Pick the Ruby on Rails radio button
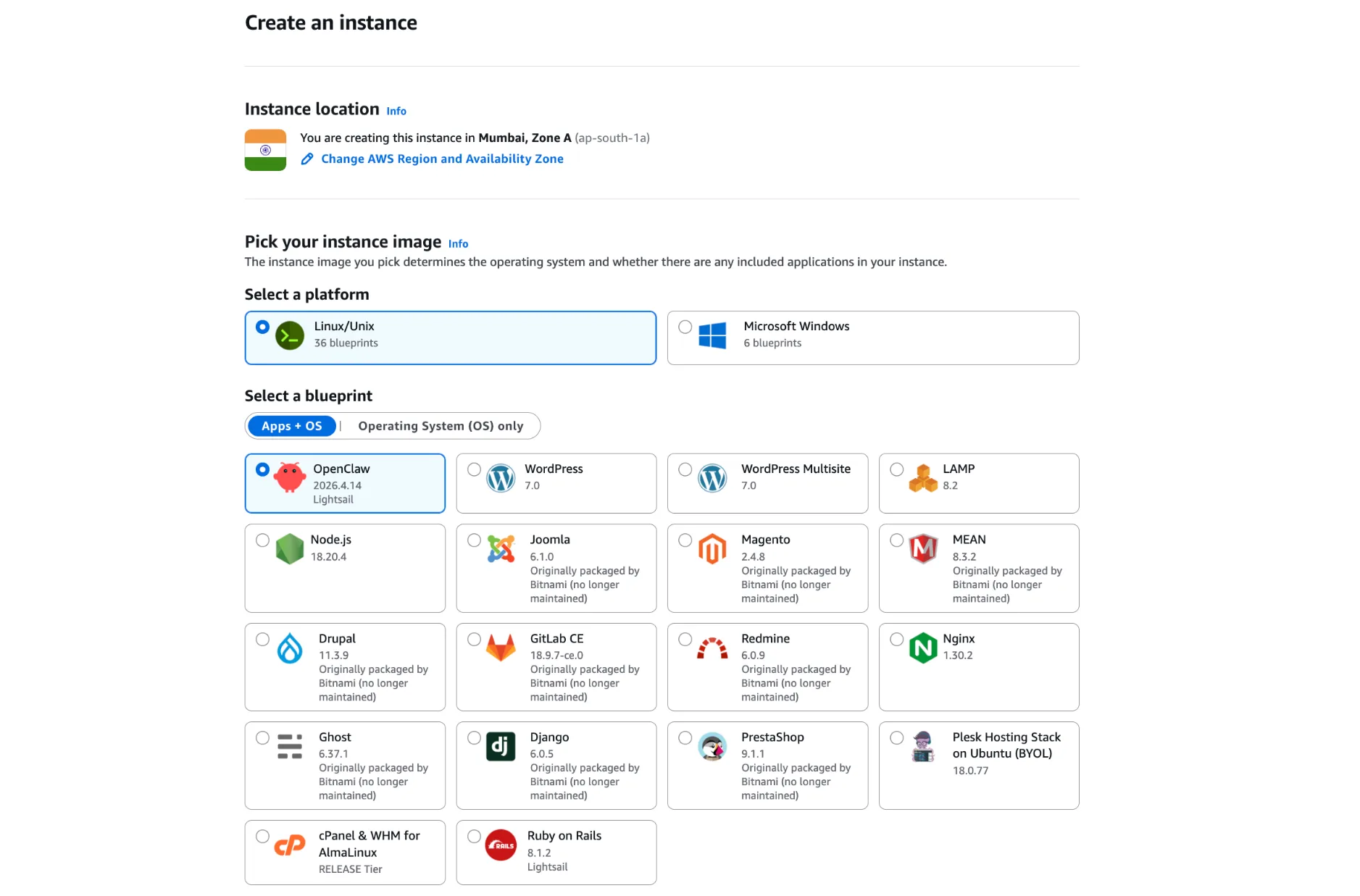1360x896 pixels. pyautogui.click(x=474, y=836)
